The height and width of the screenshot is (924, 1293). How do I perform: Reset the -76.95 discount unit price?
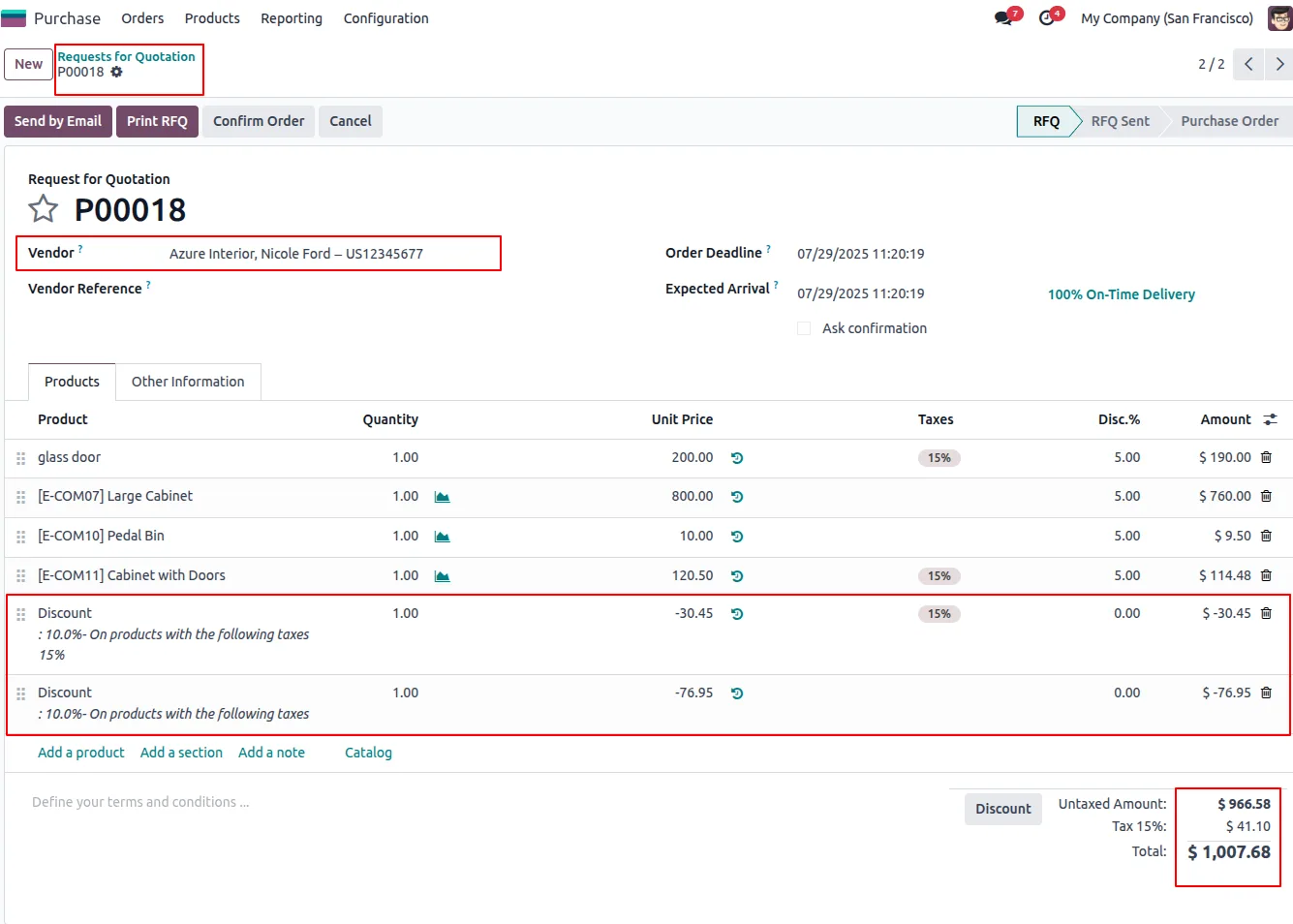(x=737, y=693)
